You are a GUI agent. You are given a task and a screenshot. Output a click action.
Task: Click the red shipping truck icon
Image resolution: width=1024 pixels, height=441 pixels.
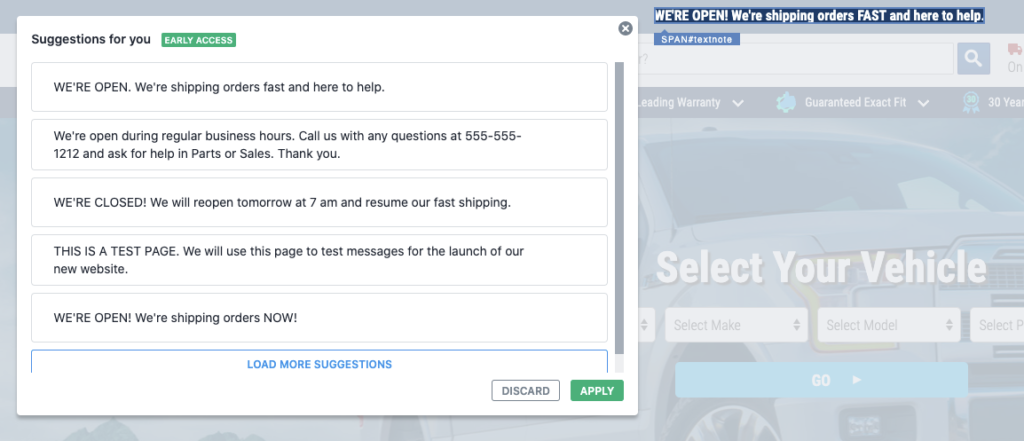click(x=1015, y=50)
